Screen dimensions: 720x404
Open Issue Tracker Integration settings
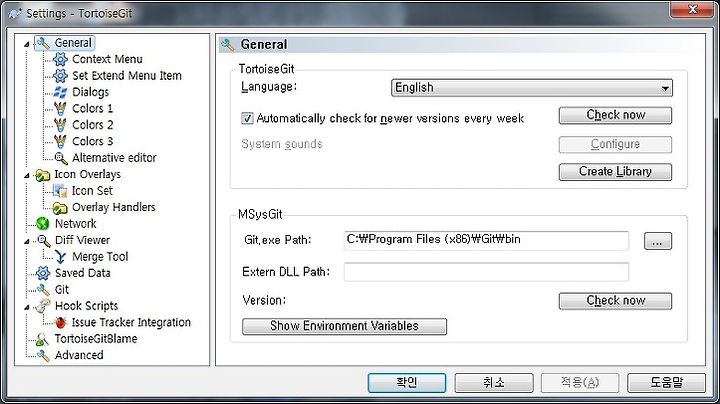tap(131, 322)
